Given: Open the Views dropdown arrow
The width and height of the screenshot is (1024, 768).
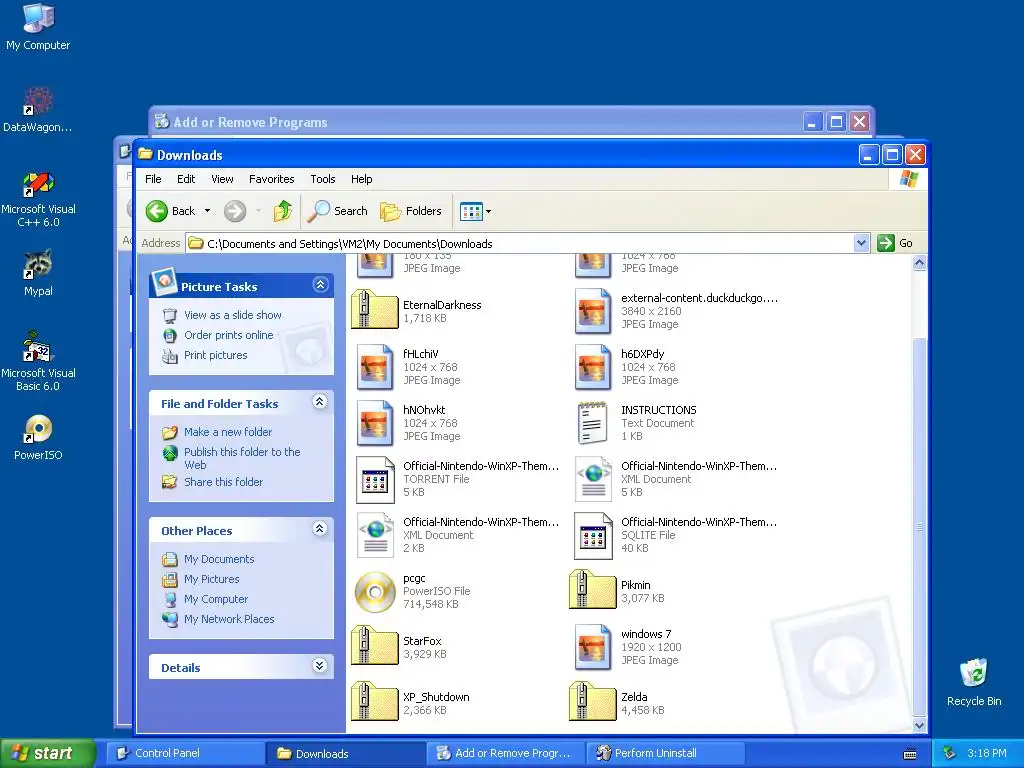Looking at the screenshot, I should [x=488, y=211].
